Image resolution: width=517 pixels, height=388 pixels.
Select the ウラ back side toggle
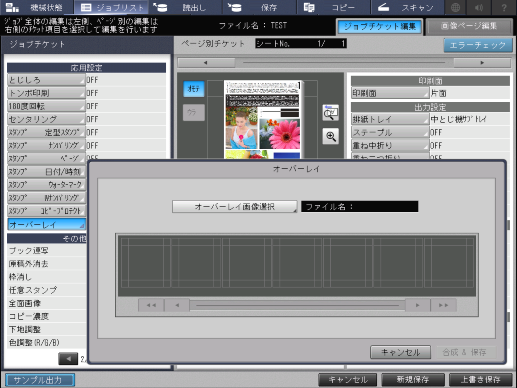pyautogui.click(x=194, y=112)
